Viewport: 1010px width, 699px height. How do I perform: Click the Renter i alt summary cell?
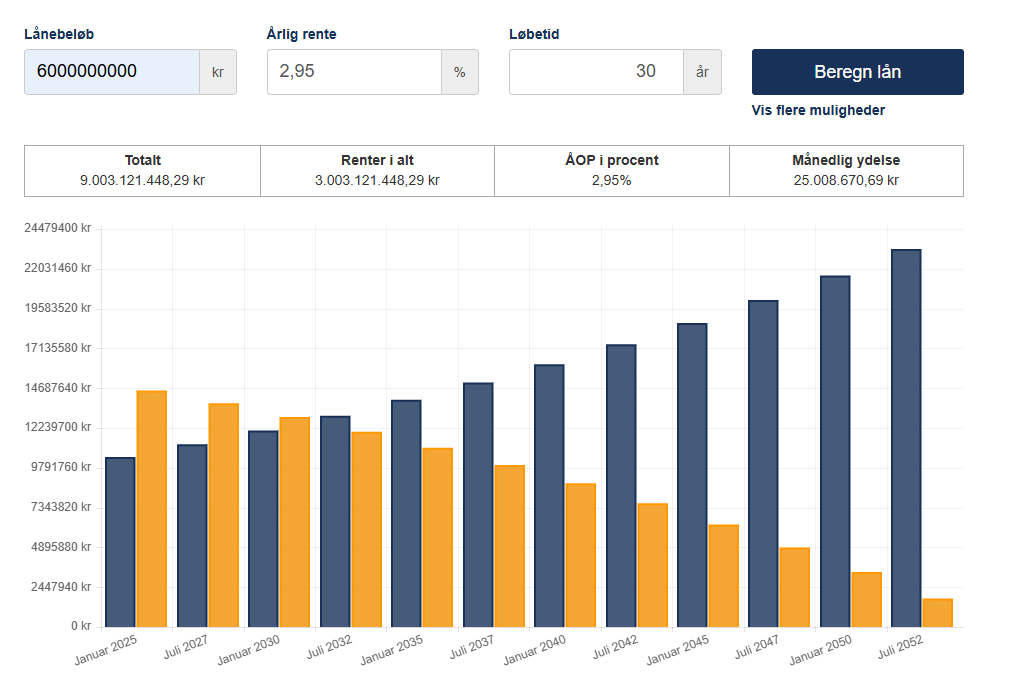(x=377, y=171)
